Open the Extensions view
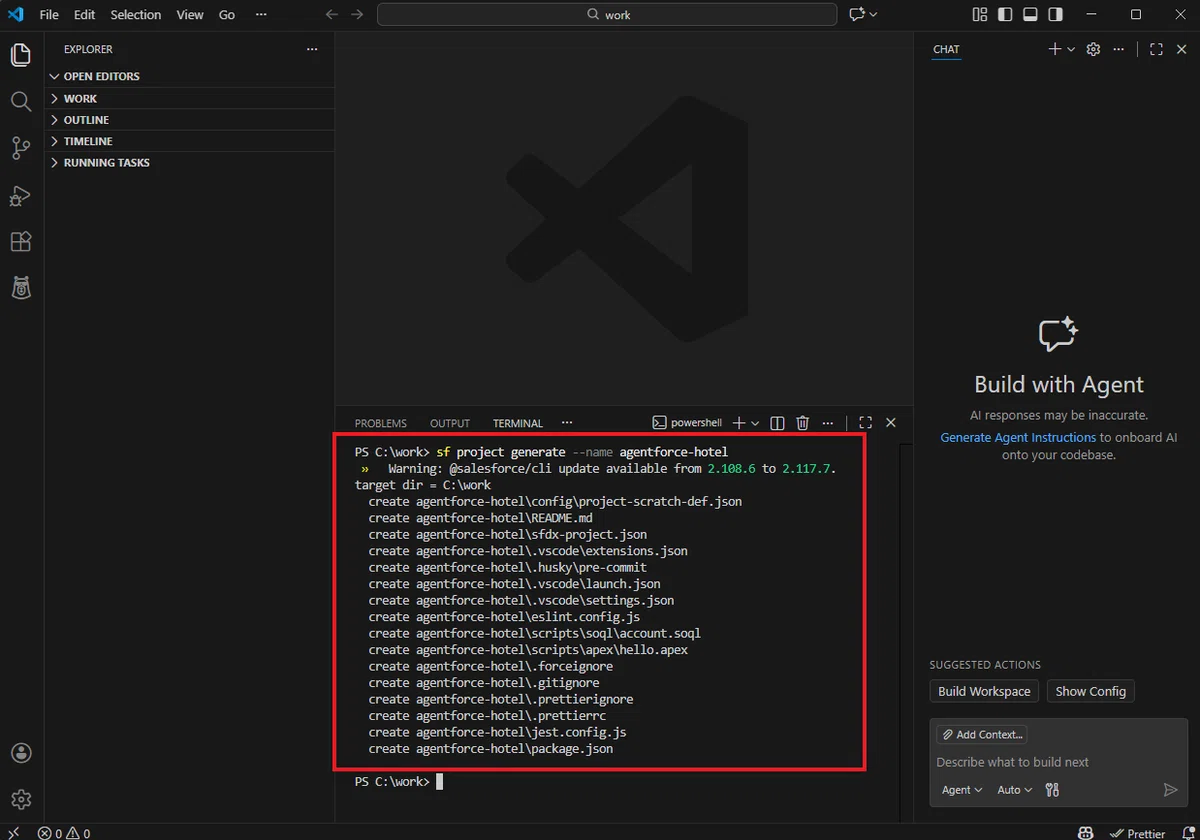Screen dimensions: 1200x840 click(21, 241)
